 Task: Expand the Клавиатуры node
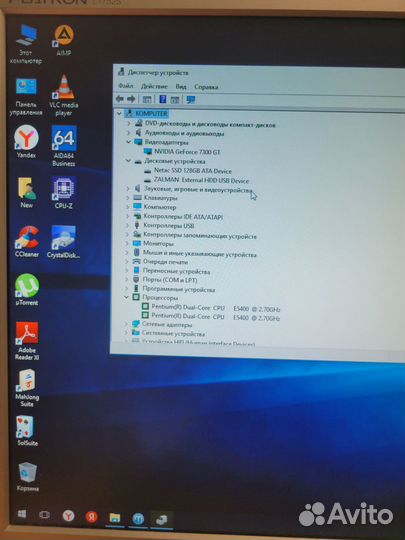pos(128,198)
